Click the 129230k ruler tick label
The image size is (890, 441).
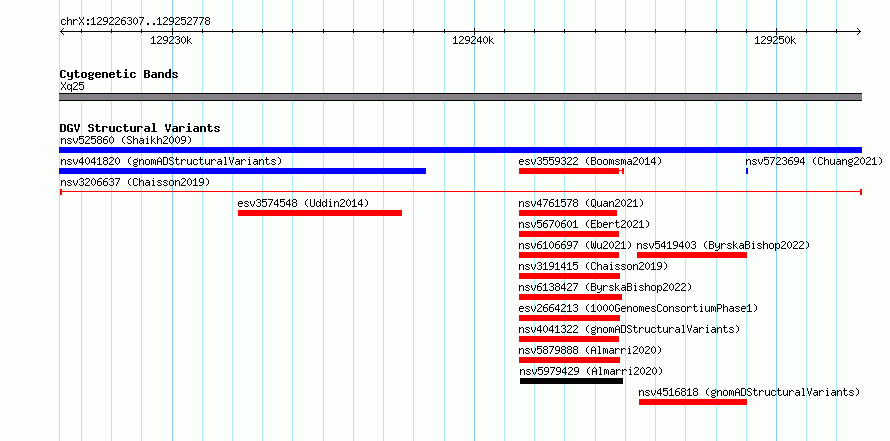tap(171, 40)
